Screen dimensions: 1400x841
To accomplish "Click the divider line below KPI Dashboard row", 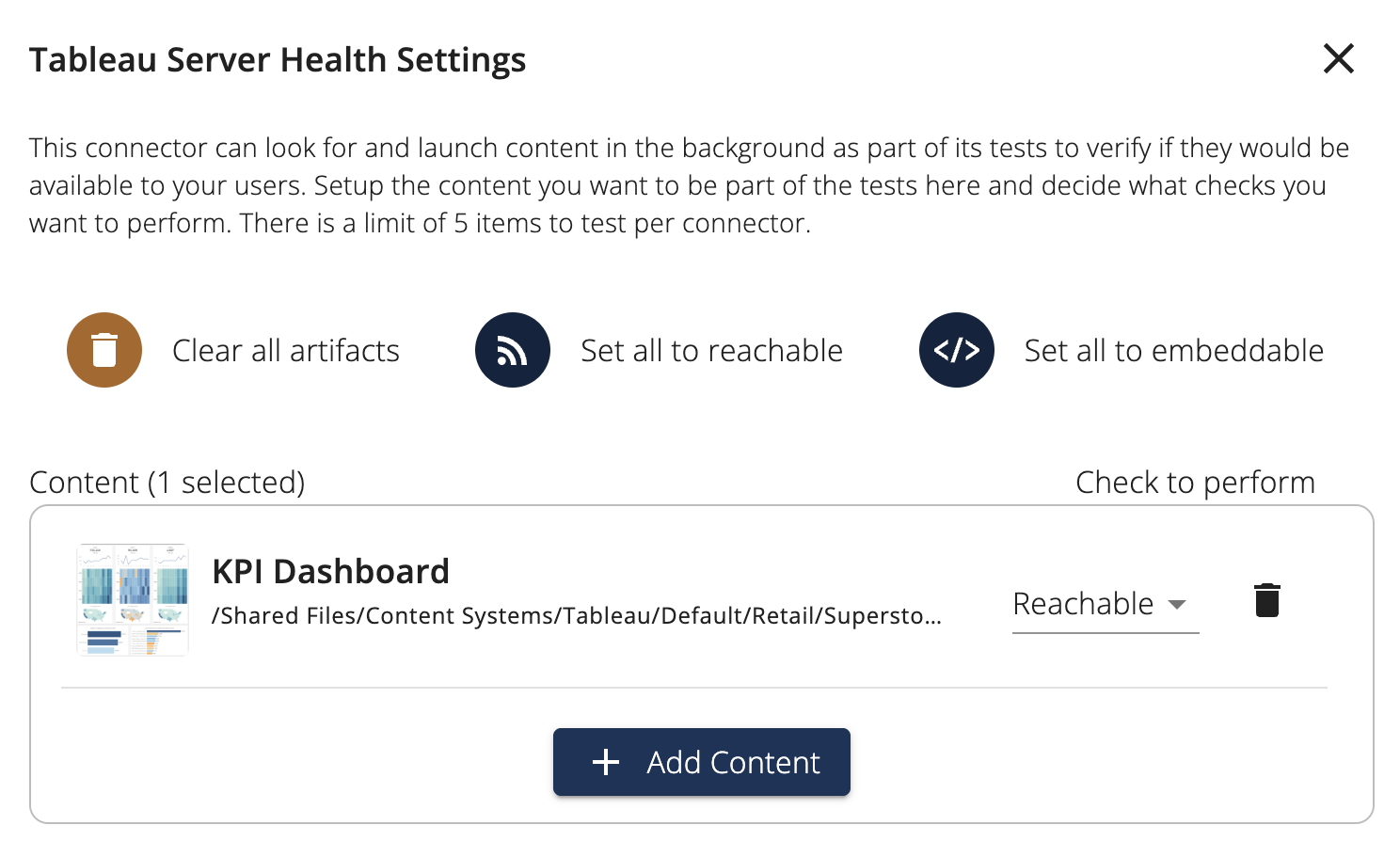I will 694,688.
